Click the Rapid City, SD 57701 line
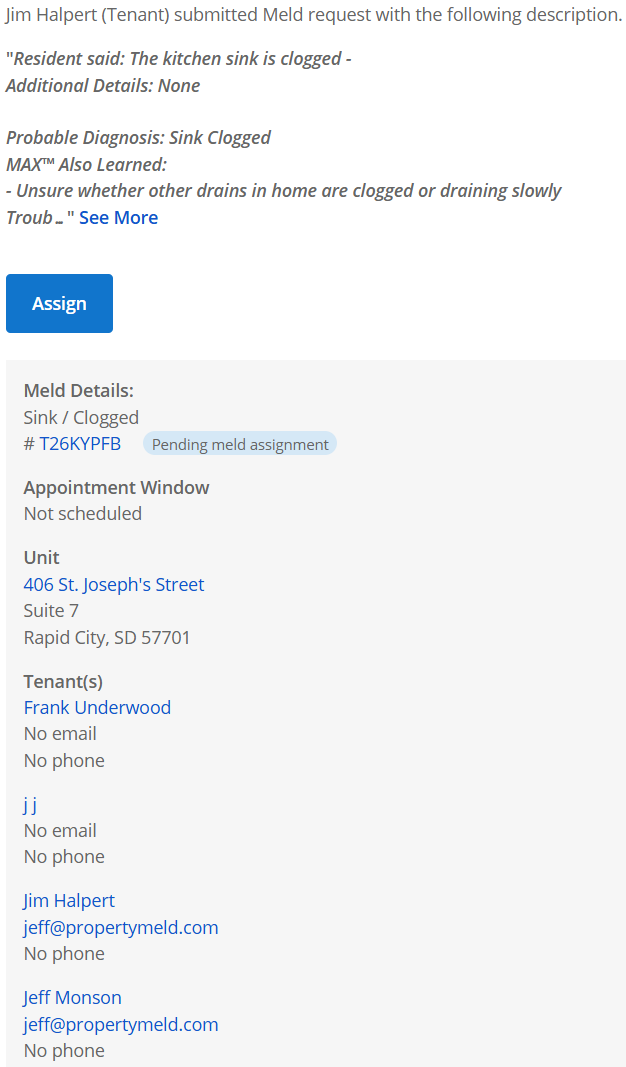 [x=106, y=637]
